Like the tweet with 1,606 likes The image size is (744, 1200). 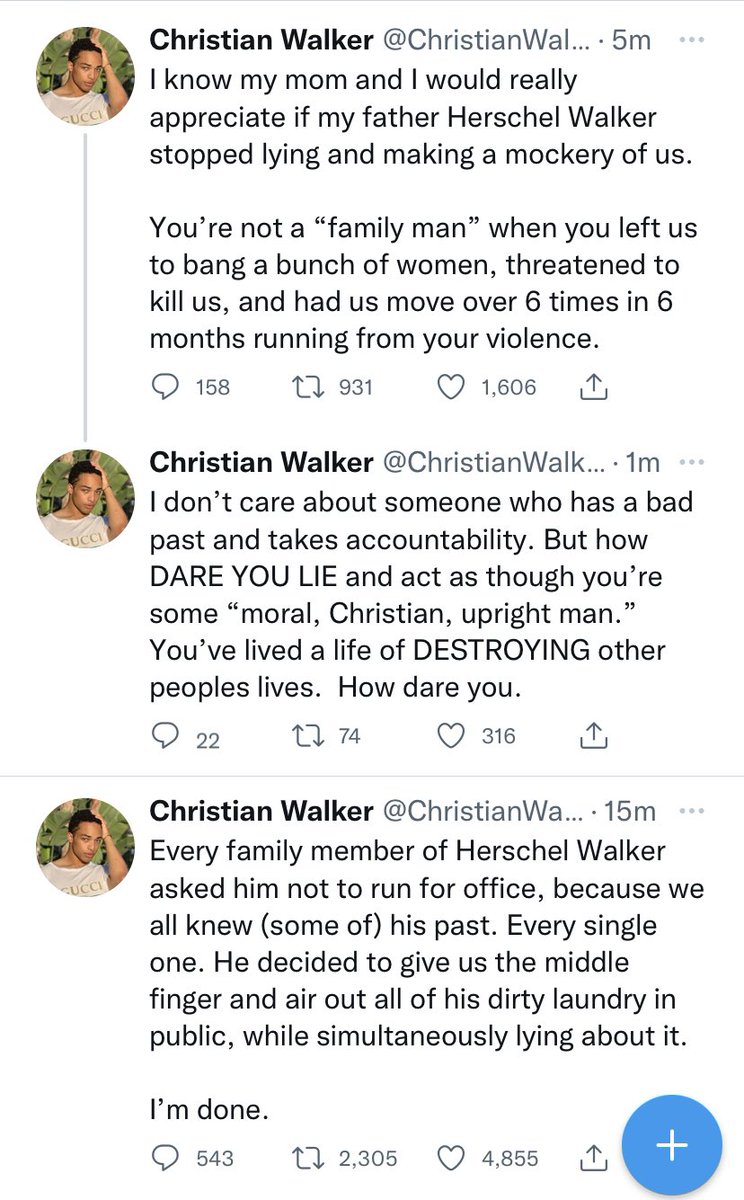(x=454, y=386)
